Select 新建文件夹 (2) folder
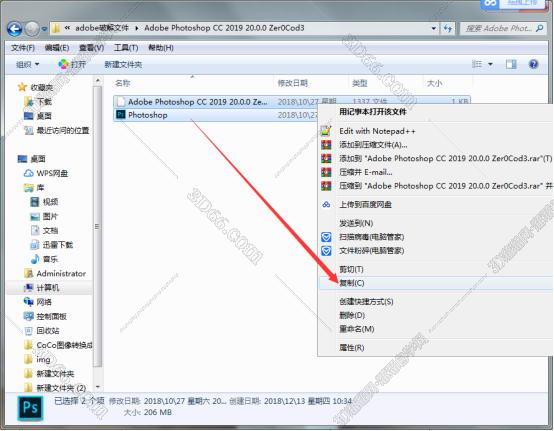Image resolution: width=554 pixels, height=431 pixels. pyautogui.click(x=55, y=388)
